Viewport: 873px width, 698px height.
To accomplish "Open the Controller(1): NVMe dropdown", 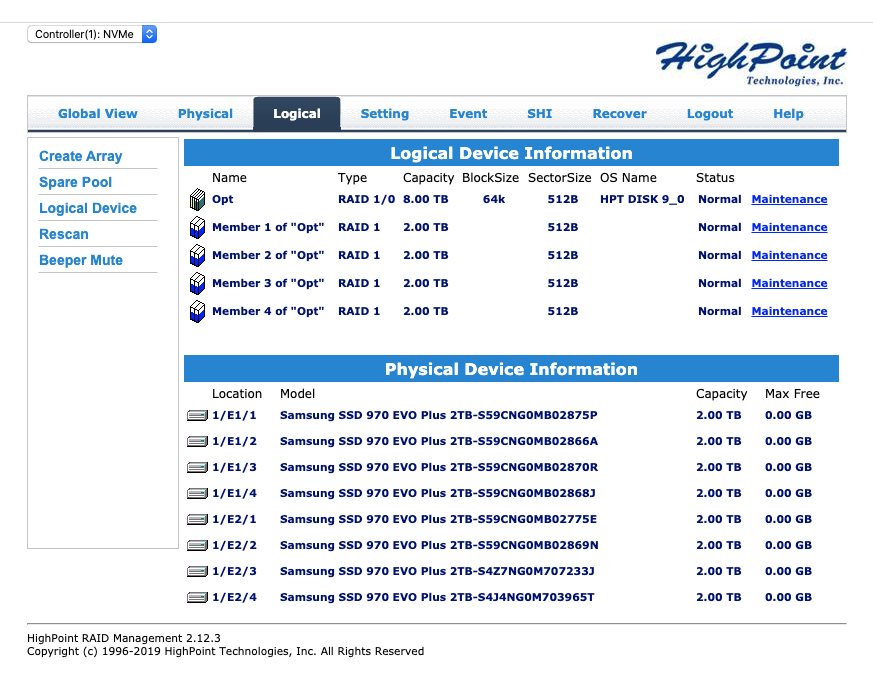I will pos(92,34).
